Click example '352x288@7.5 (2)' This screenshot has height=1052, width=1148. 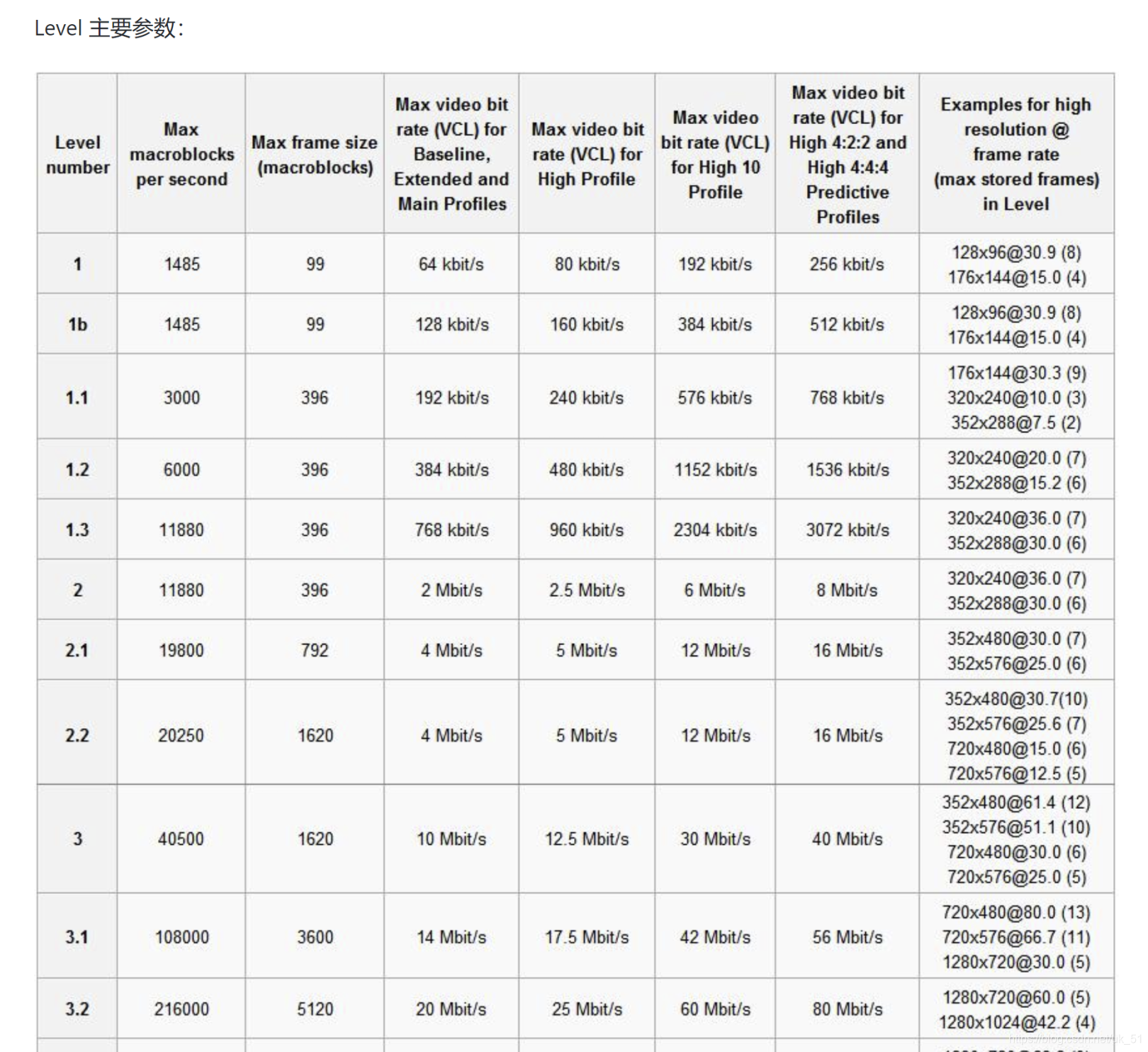pyautogui.click(x=1016, y=423)
